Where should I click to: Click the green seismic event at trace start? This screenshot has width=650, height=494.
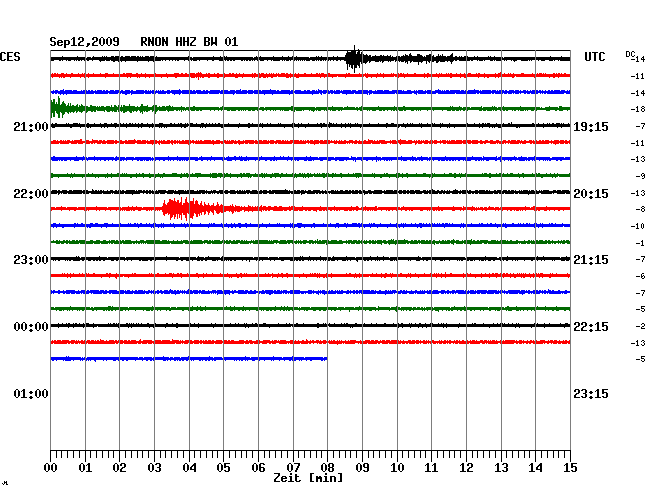(59, 108)
